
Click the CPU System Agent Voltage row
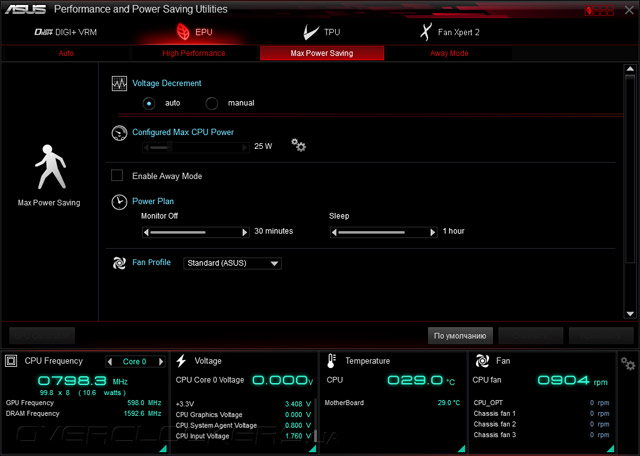[243, 425]
